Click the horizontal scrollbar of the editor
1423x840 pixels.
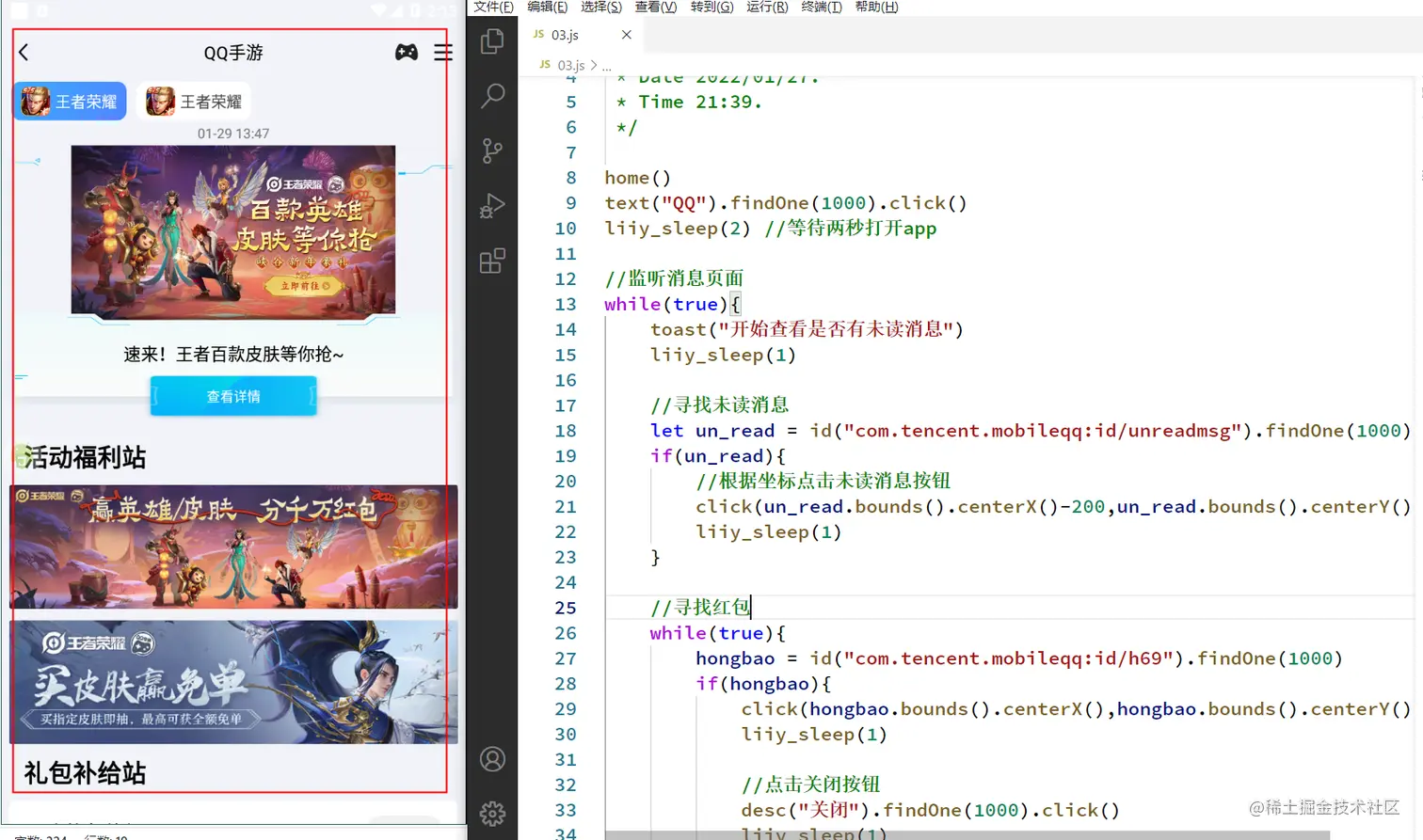(967, 835)
